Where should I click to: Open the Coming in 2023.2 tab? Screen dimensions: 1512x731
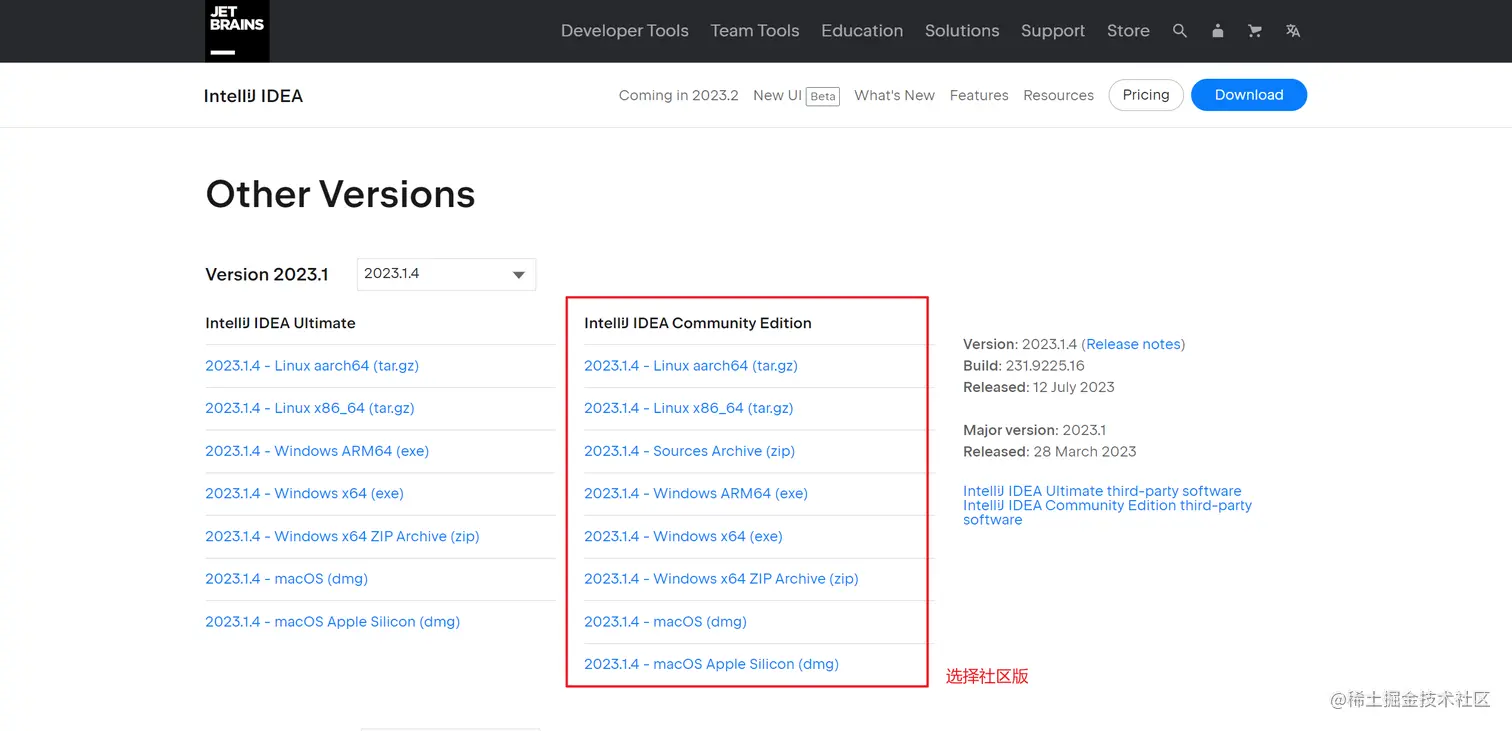679,95
